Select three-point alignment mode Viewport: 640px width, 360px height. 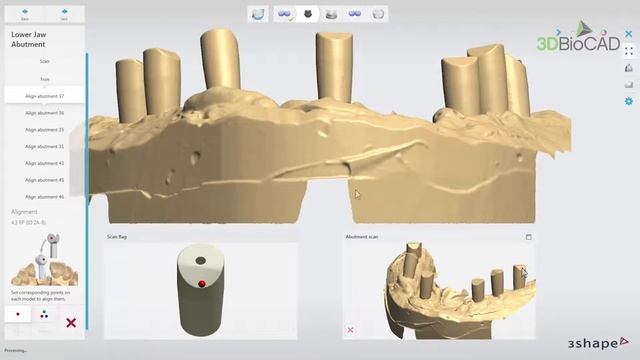point(44,314)
